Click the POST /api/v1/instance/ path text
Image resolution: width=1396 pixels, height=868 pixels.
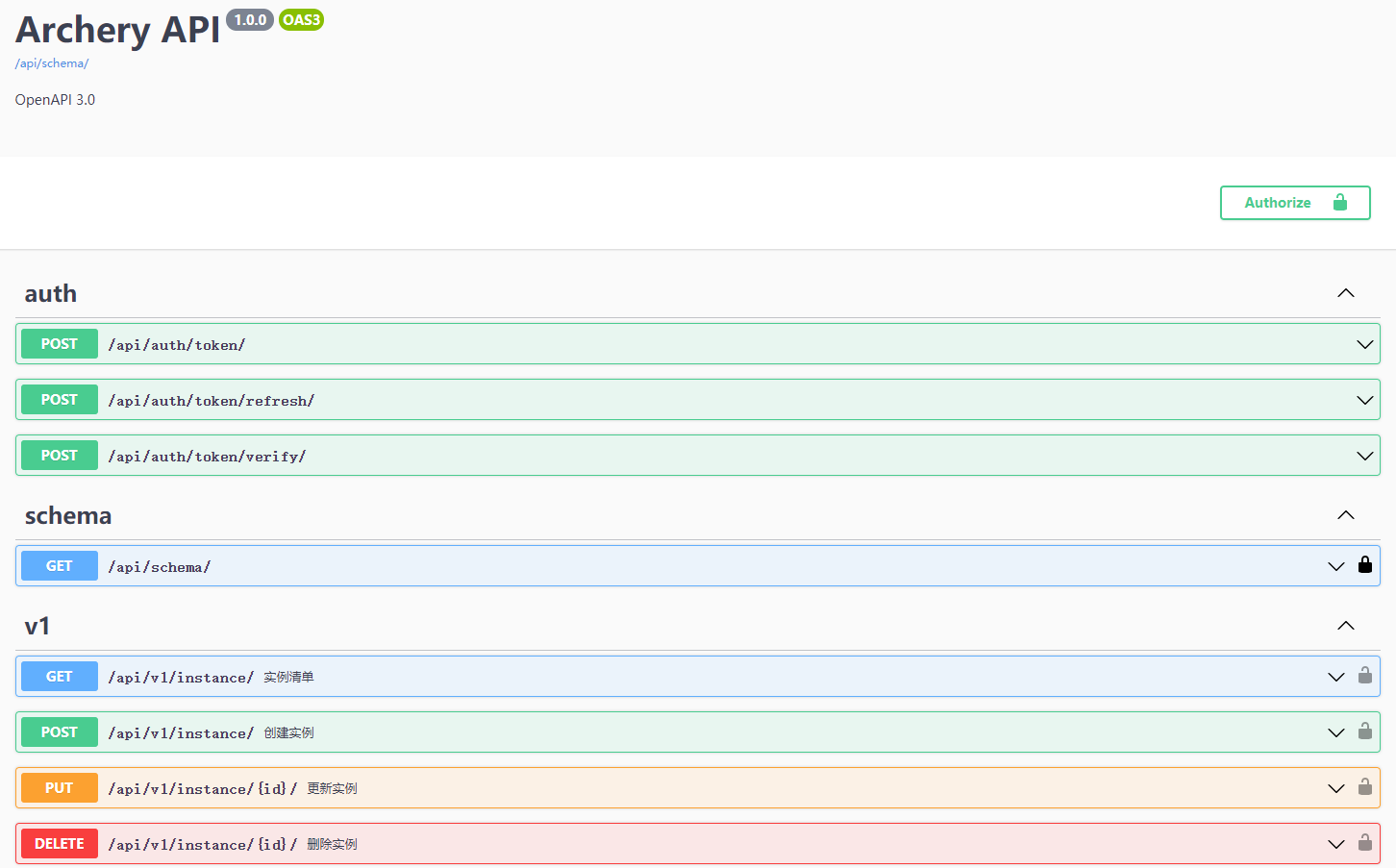[x=181, y=733]
